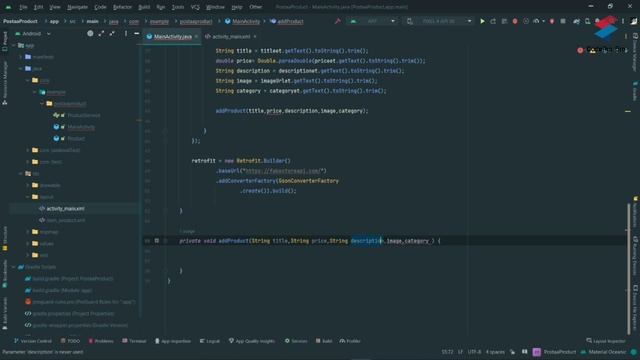Click the Select Opened File target icon in Project panel

click(90, 33)
